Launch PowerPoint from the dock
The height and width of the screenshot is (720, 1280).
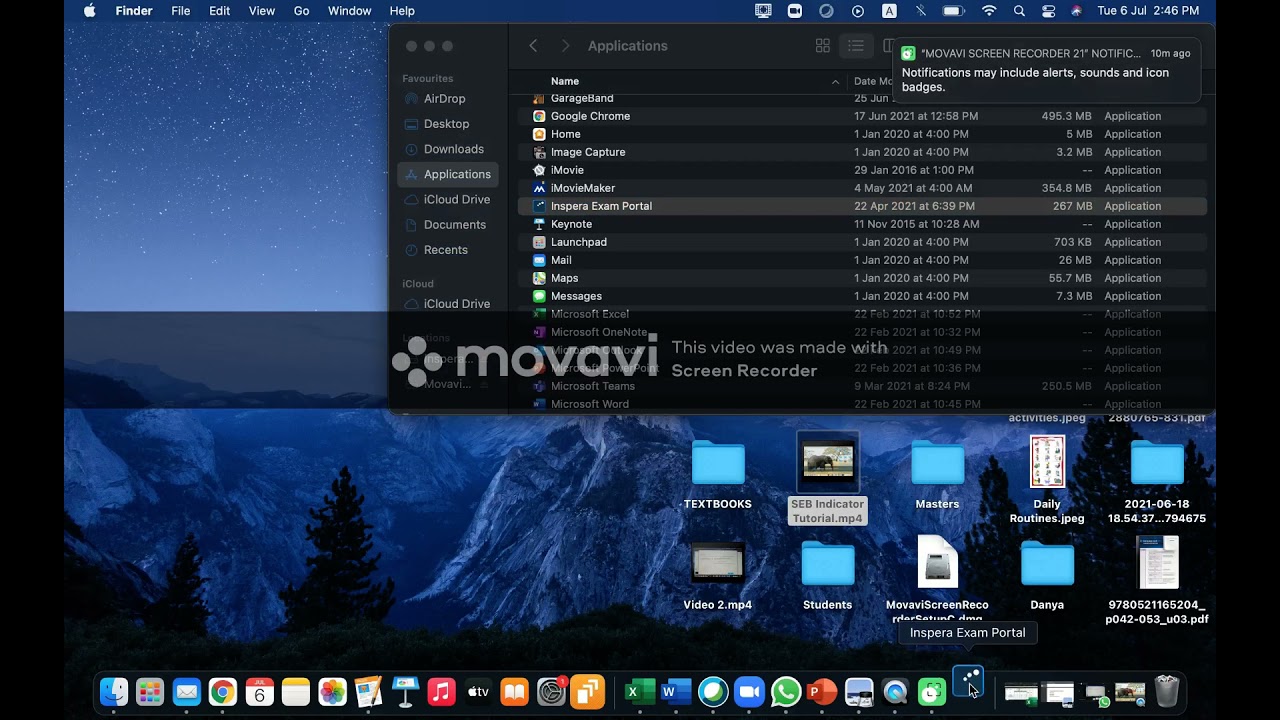pos(822,692)
